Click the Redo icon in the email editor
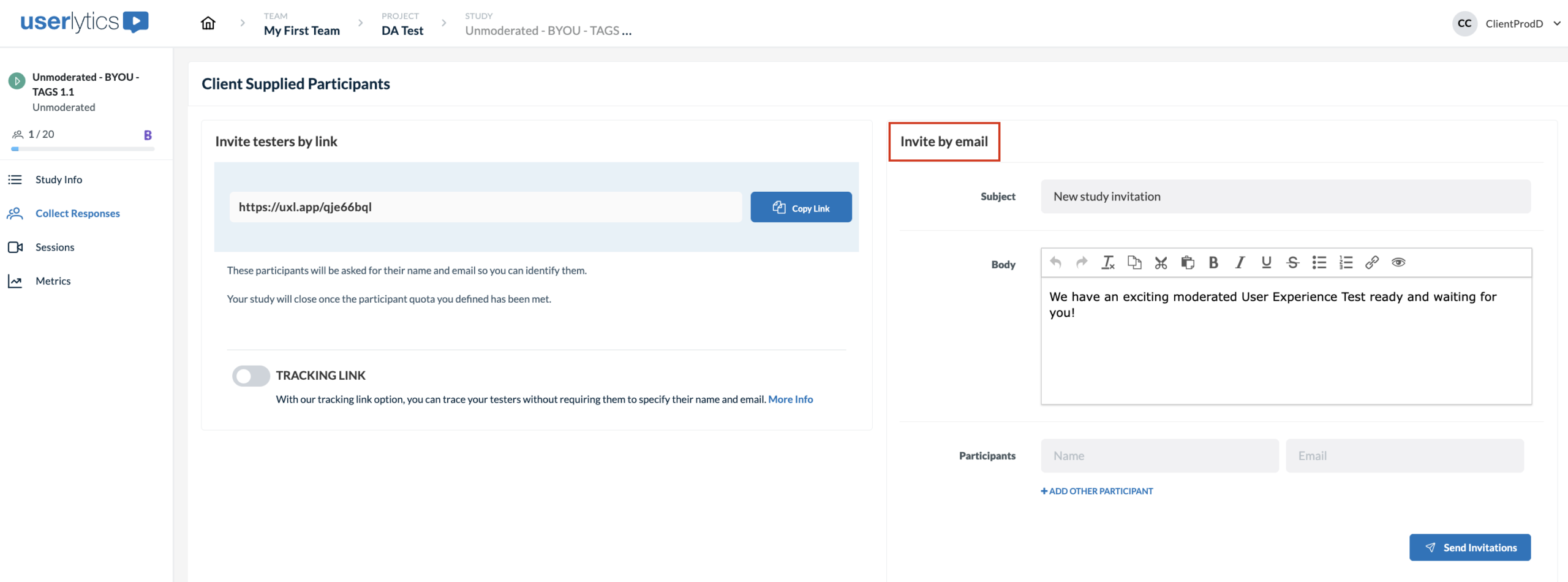 [1081, 262]
